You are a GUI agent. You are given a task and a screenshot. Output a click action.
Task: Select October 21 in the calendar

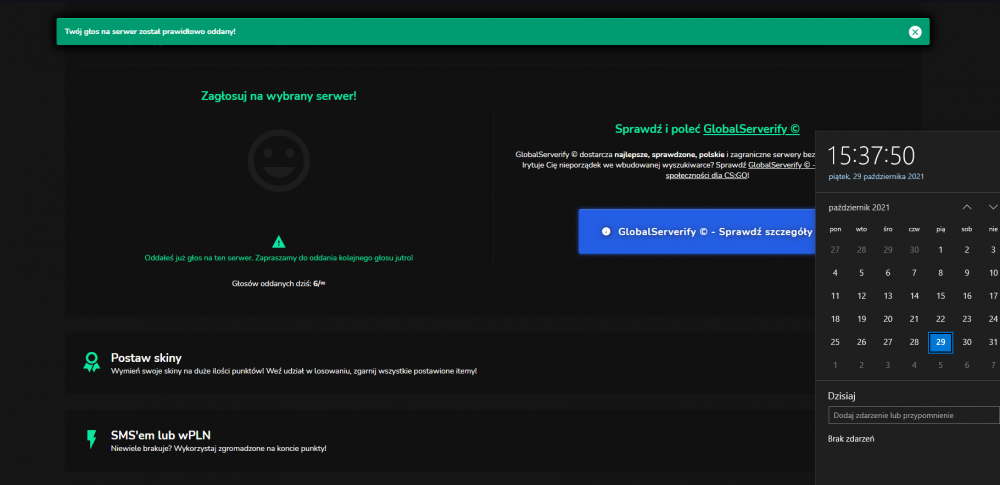pos(915,319)
